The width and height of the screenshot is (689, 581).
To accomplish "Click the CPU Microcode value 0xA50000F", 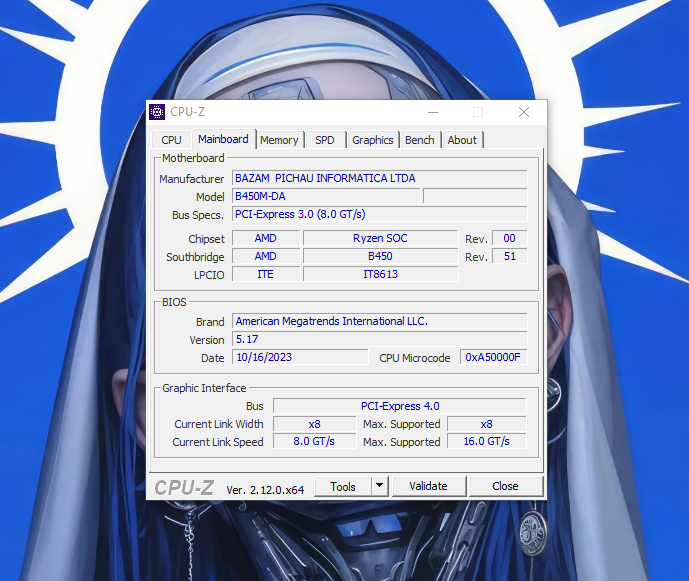I will (493, 357).
